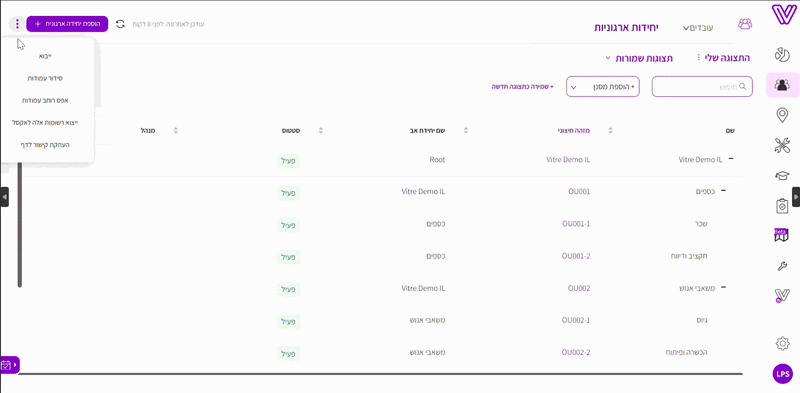Click the פעיל status badge in the Root row
The height and width of the screenshot is (393, 800).
[x=289, y=161]
